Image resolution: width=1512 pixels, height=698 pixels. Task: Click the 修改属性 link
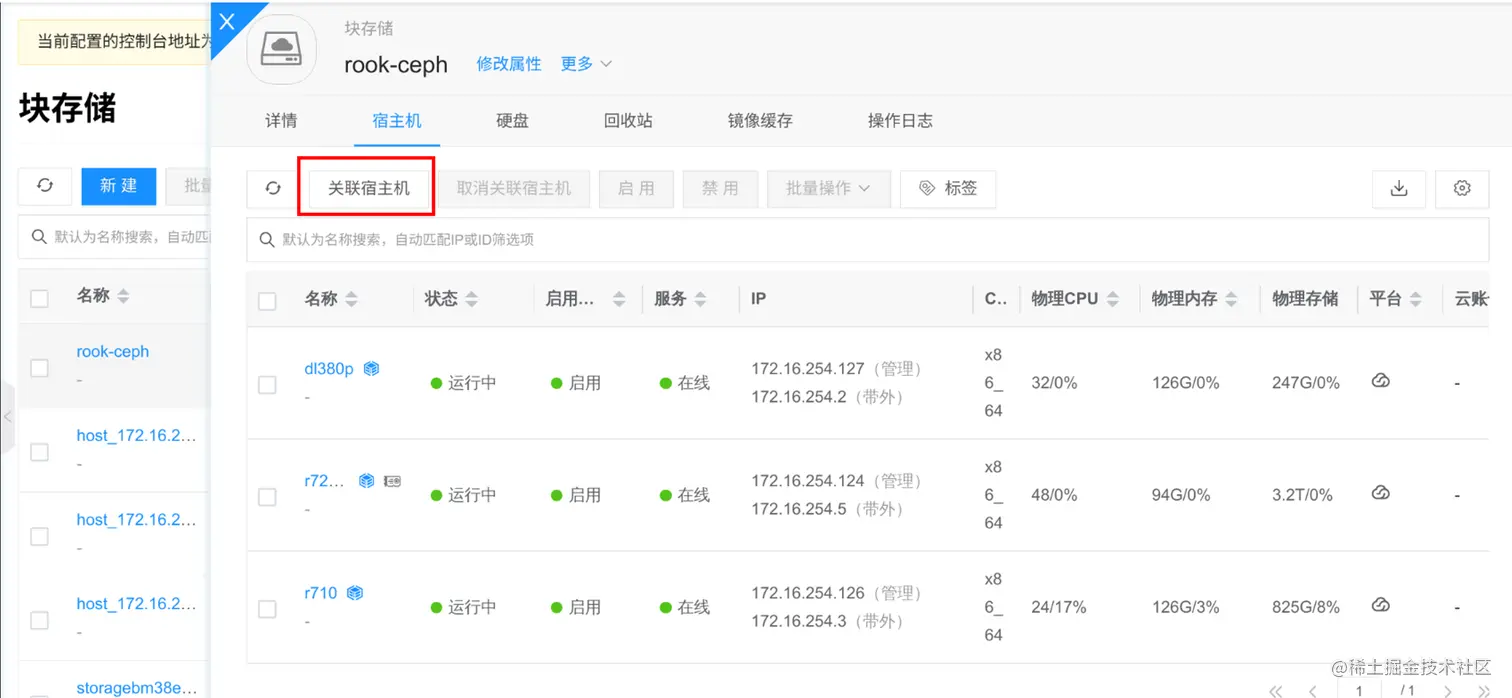tap(509, 64)
